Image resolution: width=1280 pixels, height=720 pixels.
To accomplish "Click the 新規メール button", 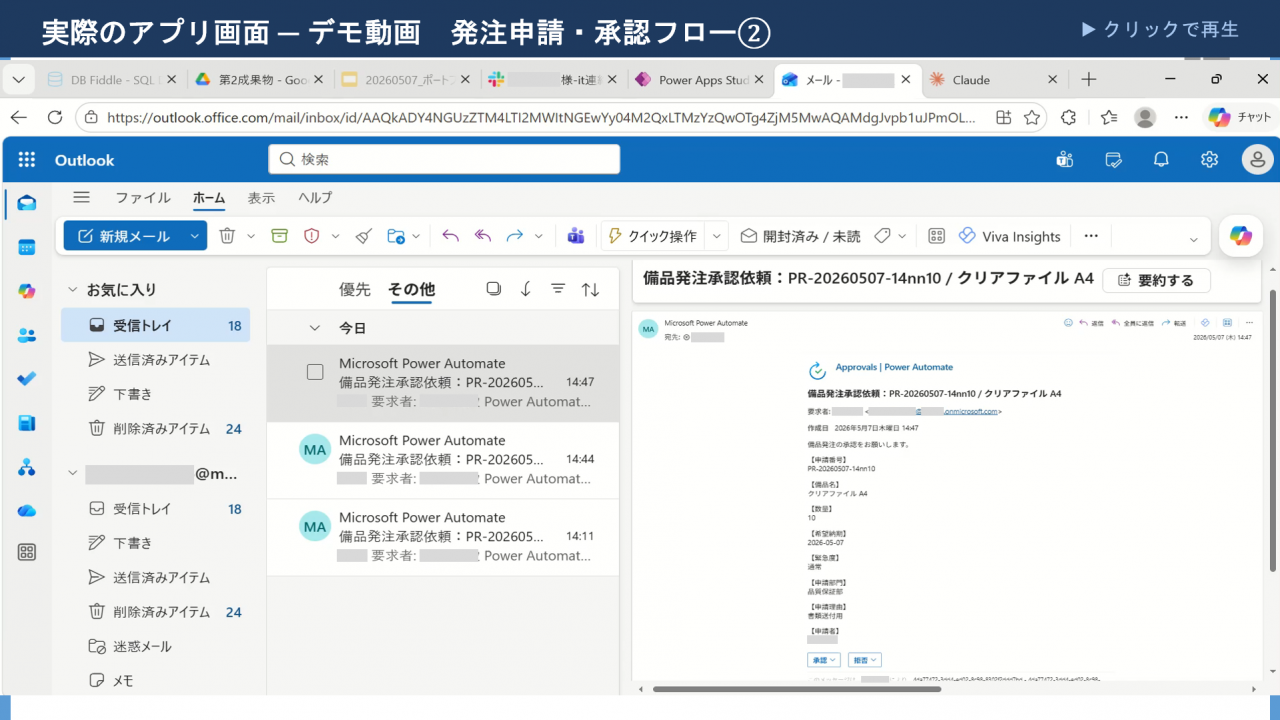I will click(x=124, y=236).
